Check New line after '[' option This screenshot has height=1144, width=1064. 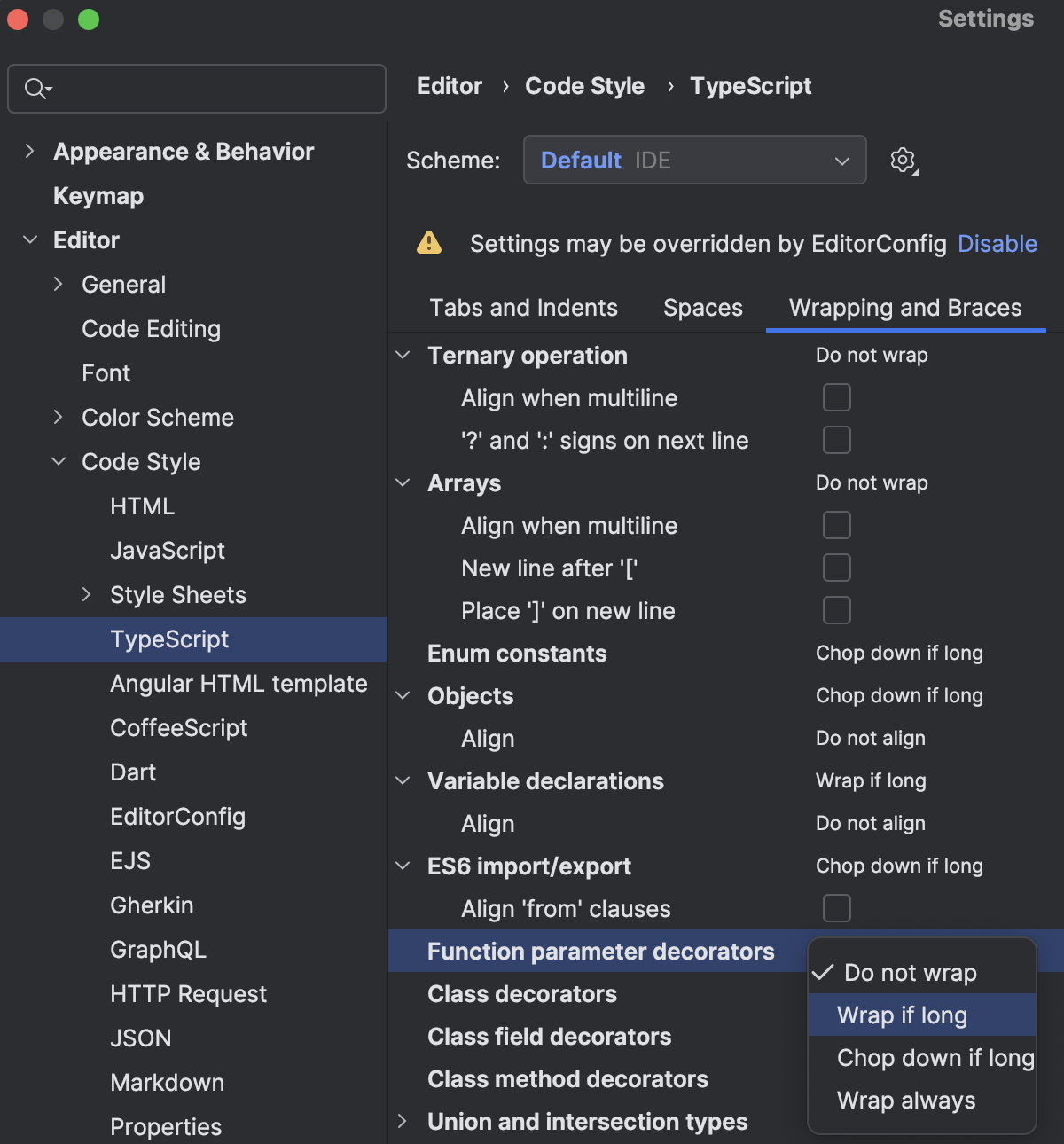tap(836, 568)
